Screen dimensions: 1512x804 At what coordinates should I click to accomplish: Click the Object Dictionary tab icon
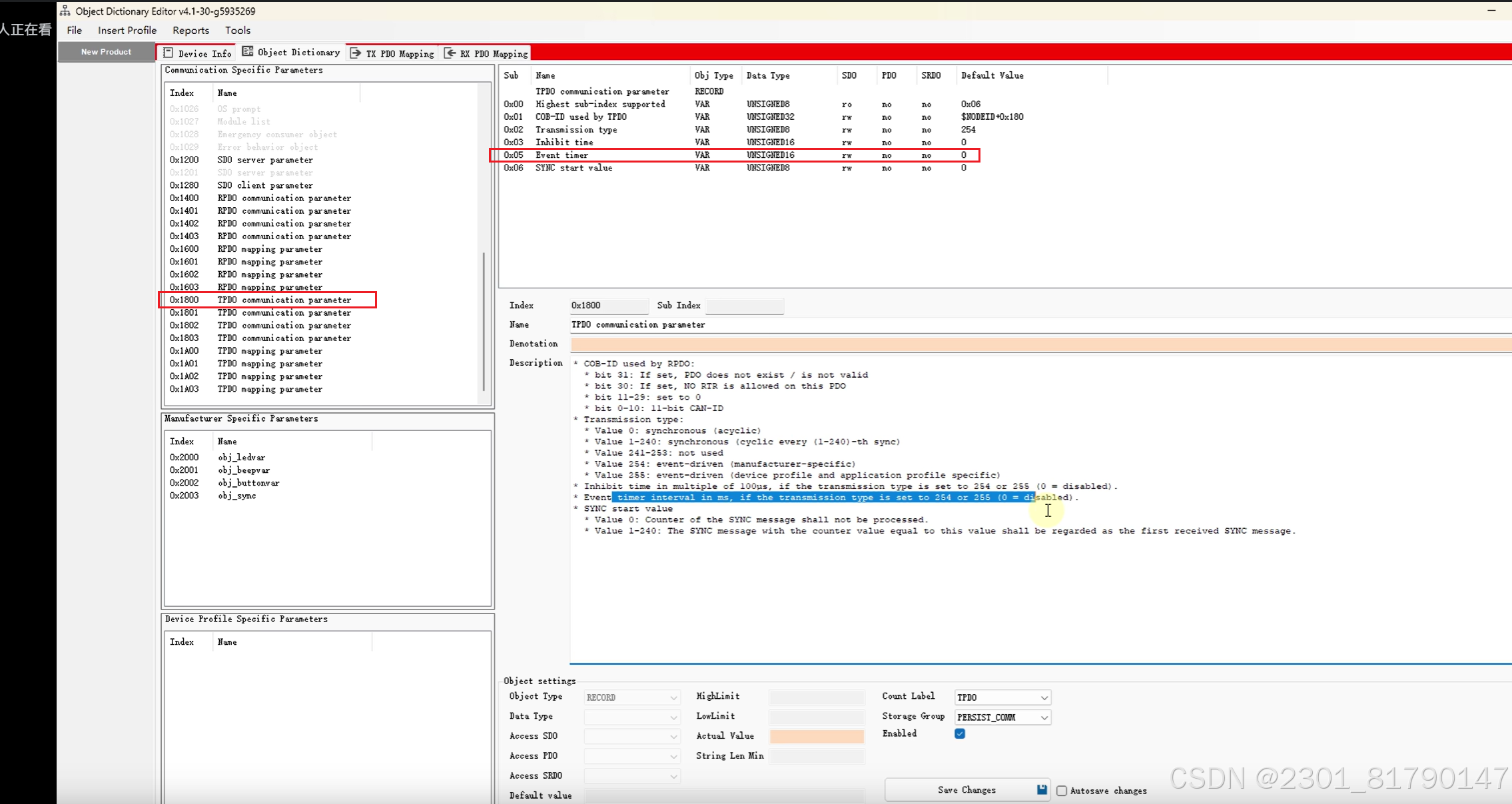(x=248, y=52)
